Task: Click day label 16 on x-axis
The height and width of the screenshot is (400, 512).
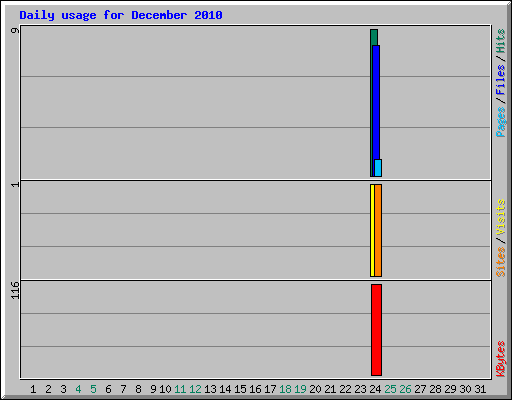Action: point(255,389)
